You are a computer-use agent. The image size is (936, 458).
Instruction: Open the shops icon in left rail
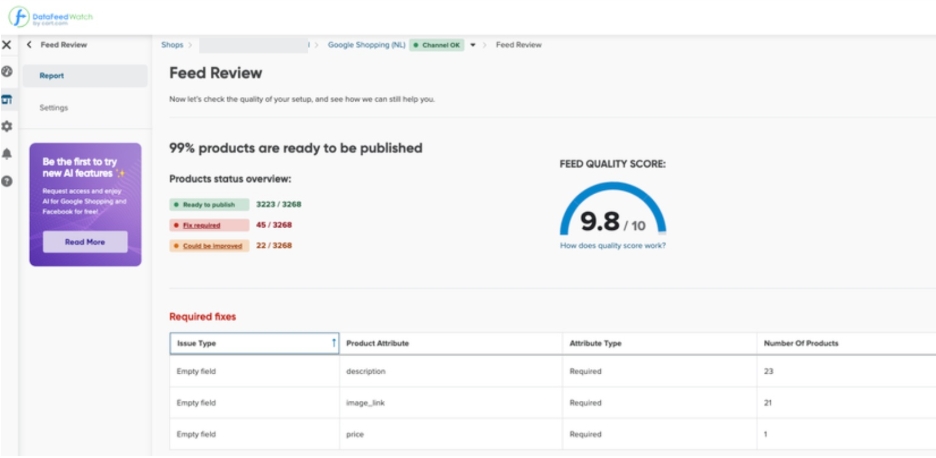pos(7,99)
